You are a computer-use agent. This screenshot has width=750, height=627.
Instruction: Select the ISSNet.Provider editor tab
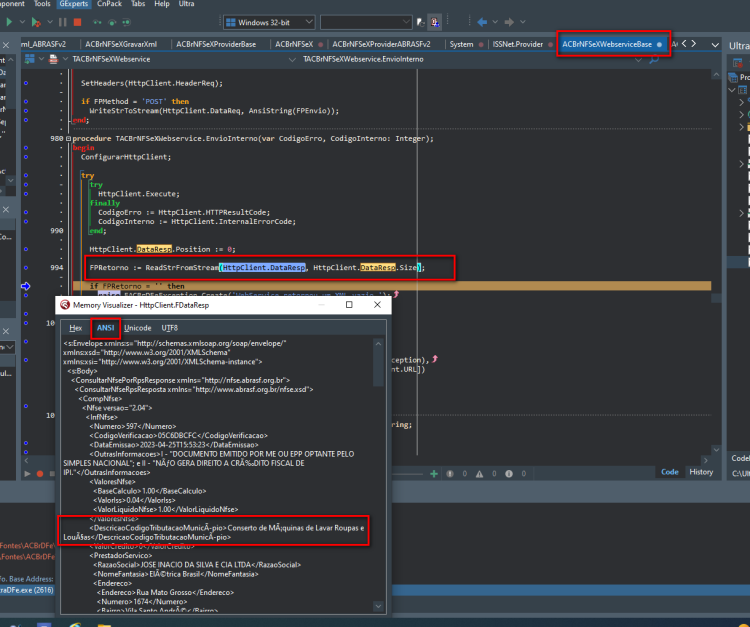pos(518,44)
